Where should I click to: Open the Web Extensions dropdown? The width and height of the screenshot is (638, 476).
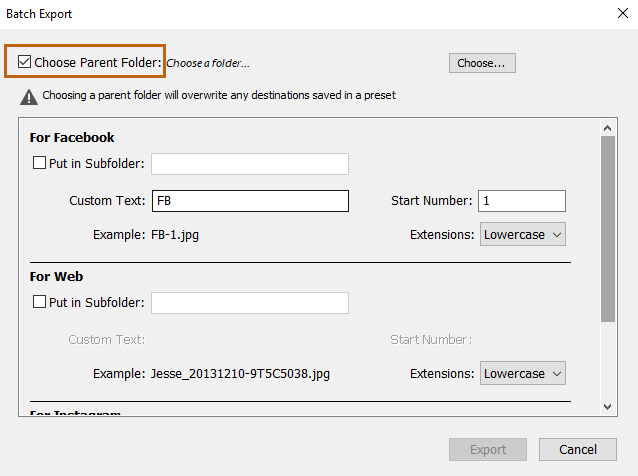pyautogui.click(x=523, y=373)
